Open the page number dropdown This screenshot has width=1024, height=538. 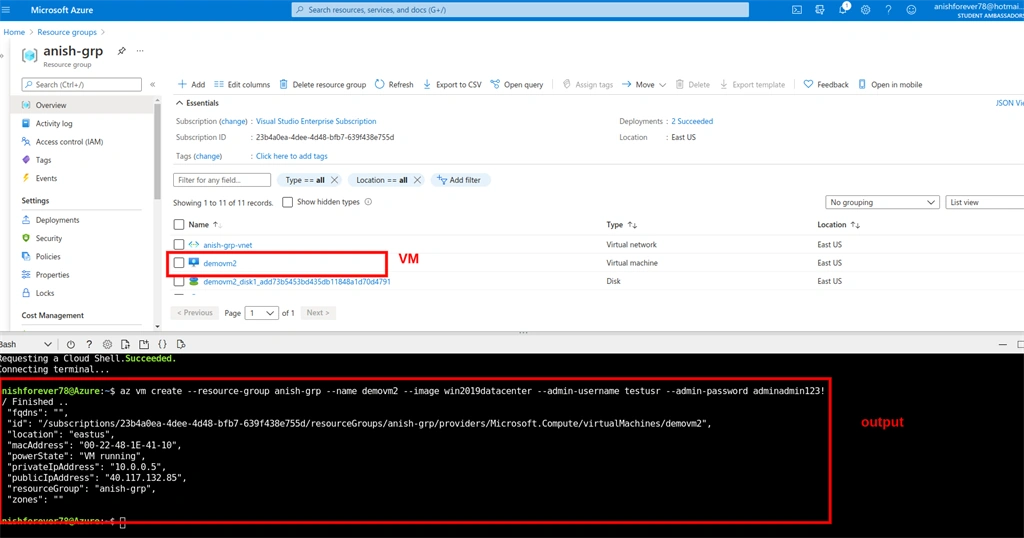point(261,313)
